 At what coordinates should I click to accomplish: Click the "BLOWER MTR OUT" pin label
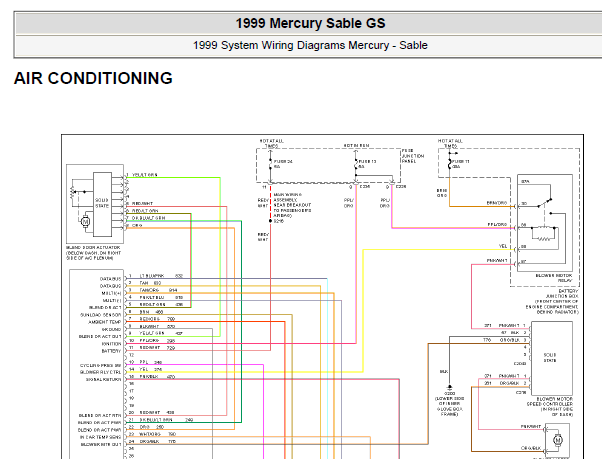[101, 444]
